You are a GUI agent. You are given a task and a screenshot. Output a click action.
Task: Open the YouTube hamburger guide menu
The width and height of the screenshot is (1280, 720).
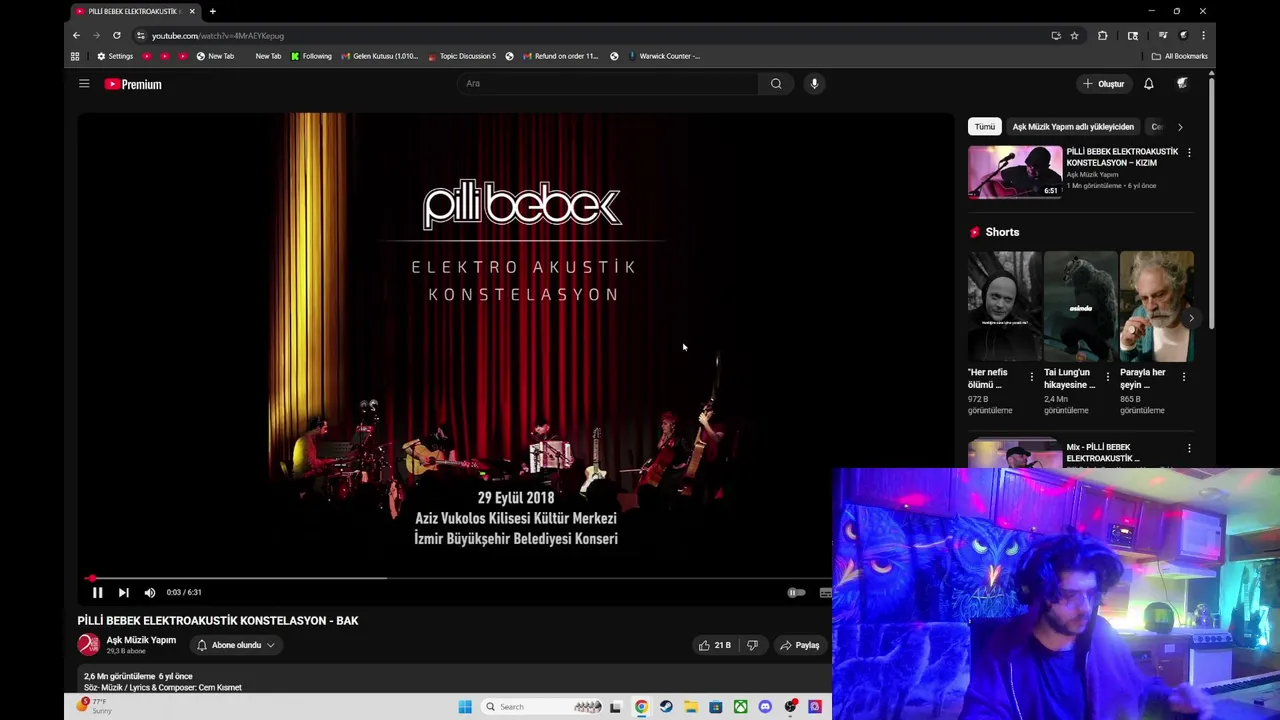click(x=84, y=84)
